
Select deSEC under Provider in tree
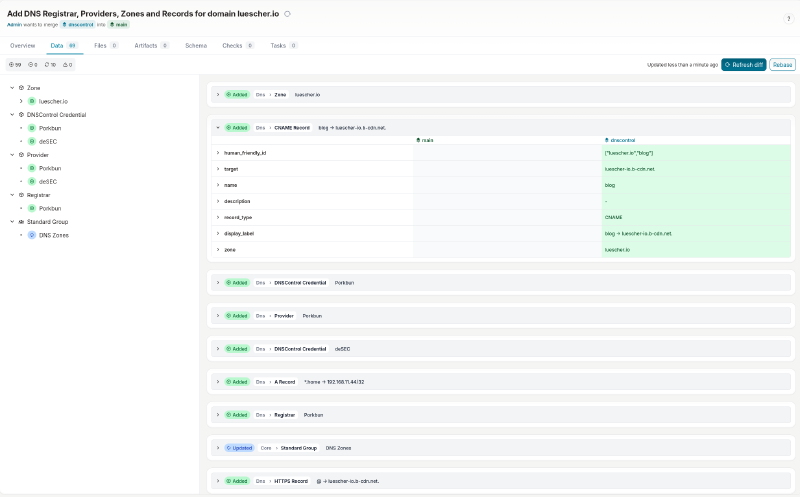(x=48, y=181)
